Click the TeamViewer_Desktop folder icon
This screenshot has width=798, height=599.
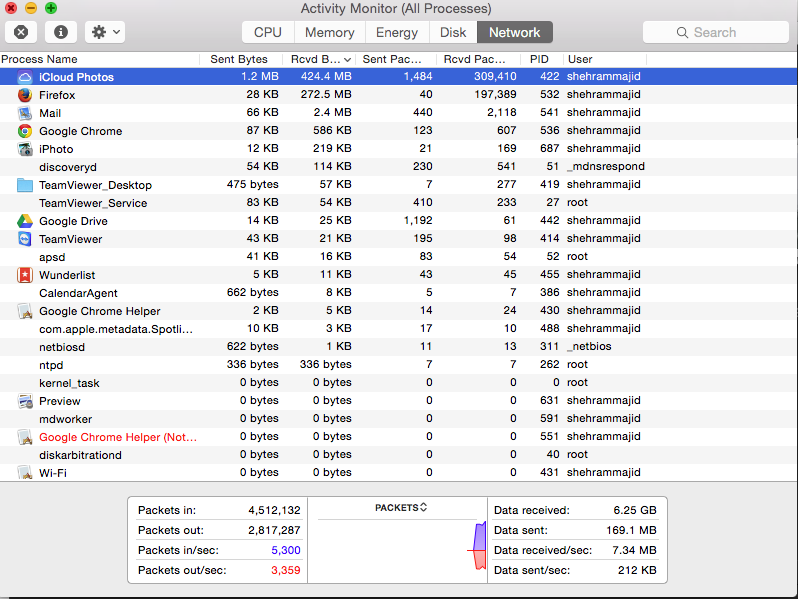[x=25, y=185]
